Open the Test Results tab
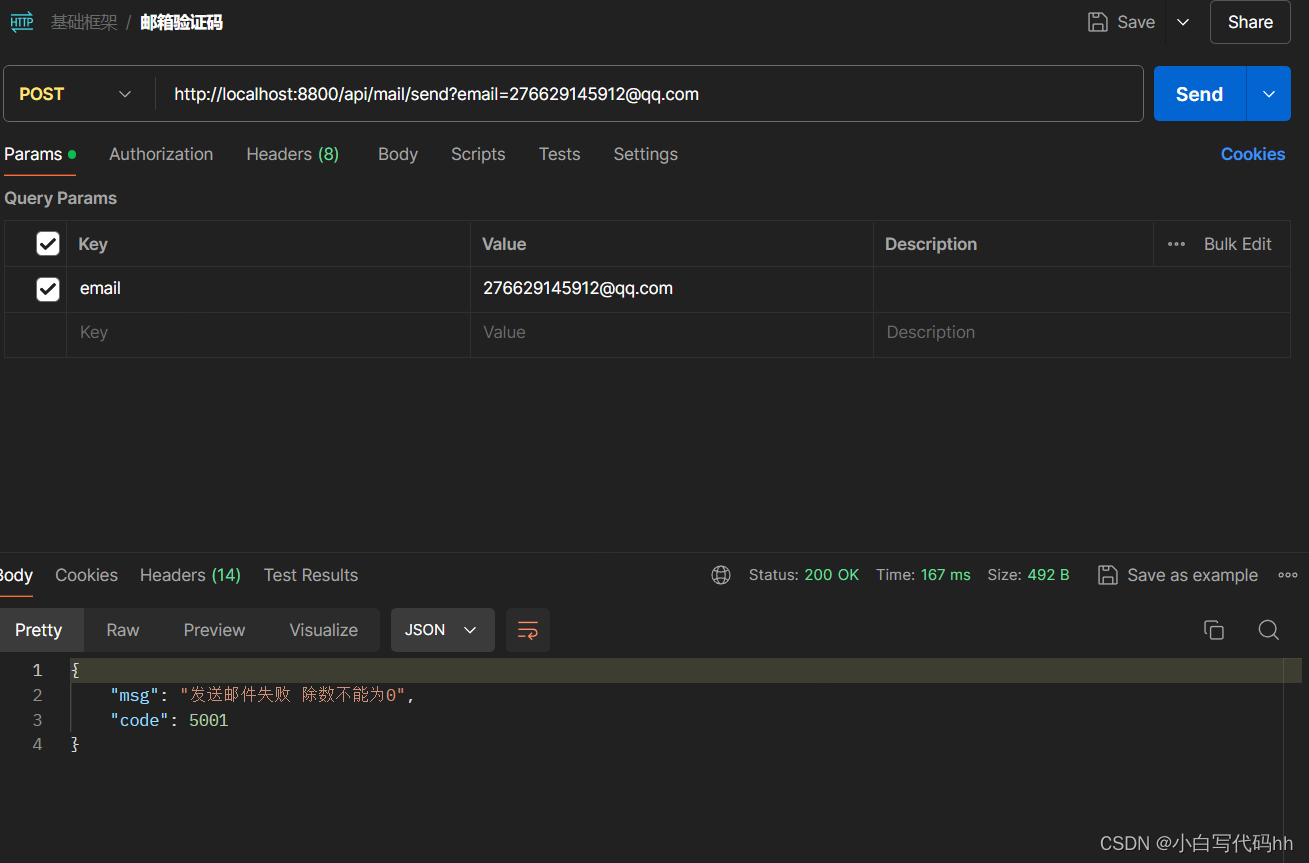This screenshot has width=1309, height=863. click(311, 575)
